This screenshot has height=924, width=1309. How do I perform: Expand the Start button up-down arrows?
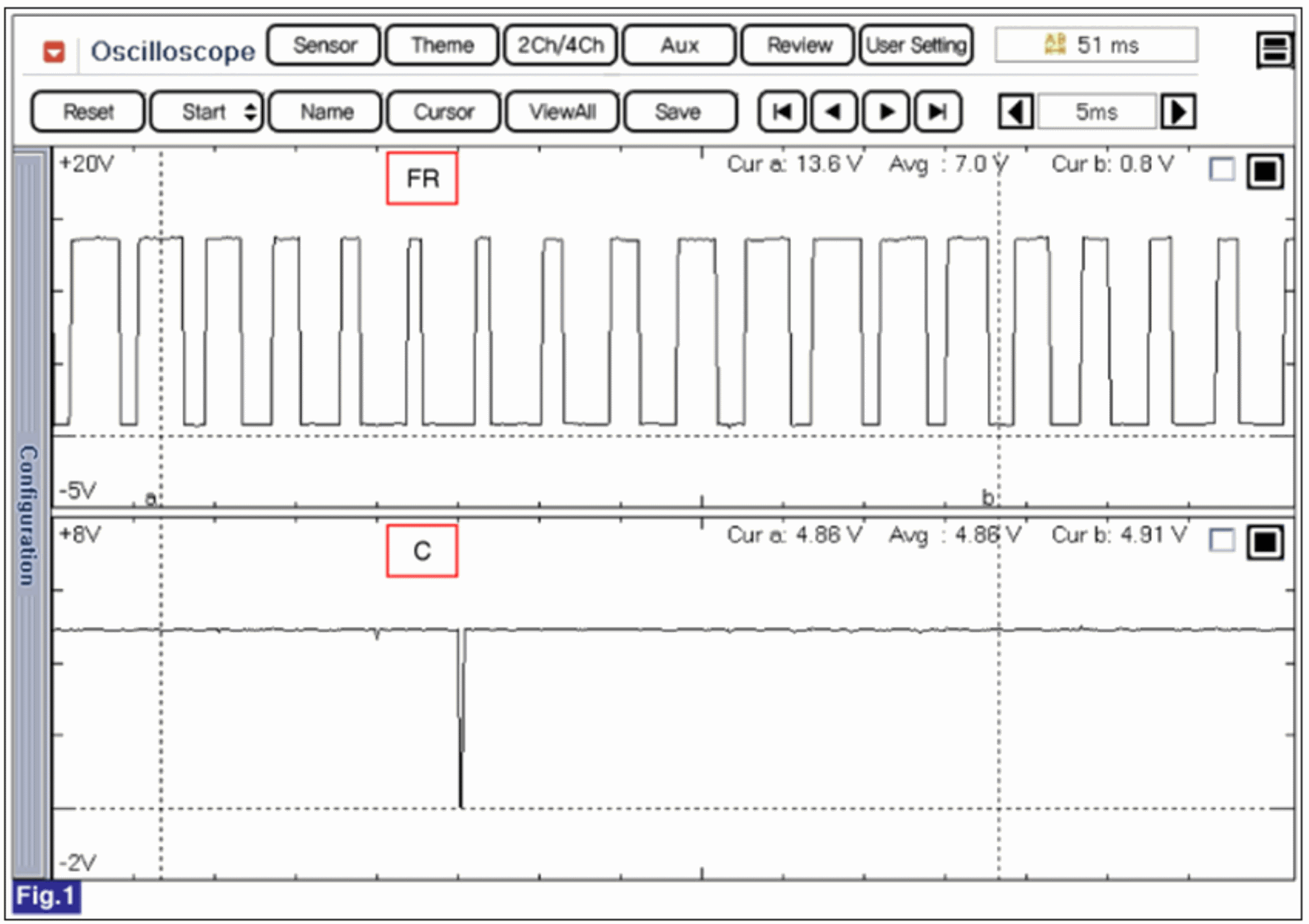point(250,112)
